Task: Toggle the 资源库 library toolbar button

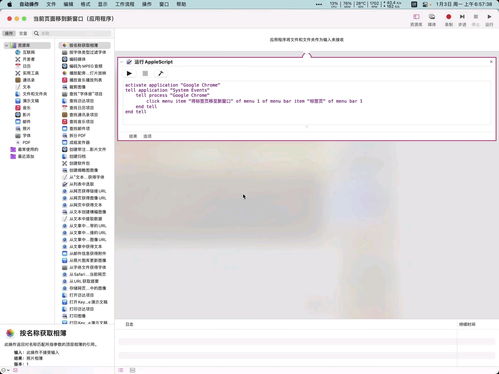Action: coord(416,19)
